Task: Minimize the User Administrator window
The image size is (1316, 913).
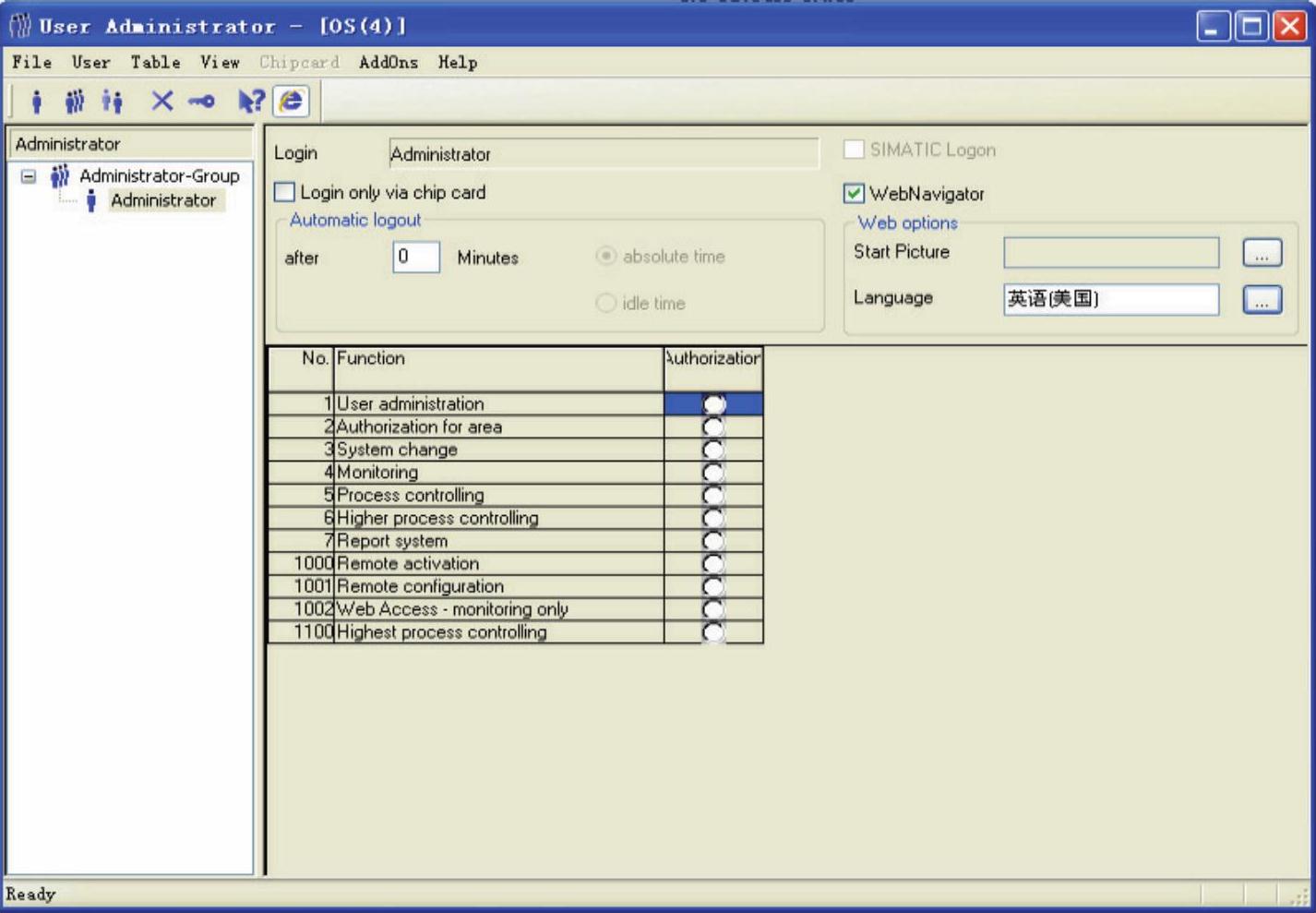Action: pos(1214,26)
